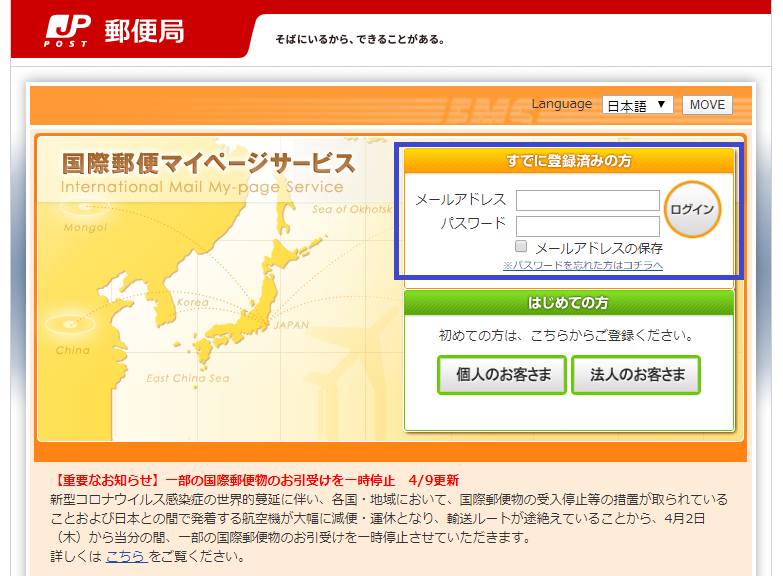Click the JAPAN label on the map

(x=291, y=325)
